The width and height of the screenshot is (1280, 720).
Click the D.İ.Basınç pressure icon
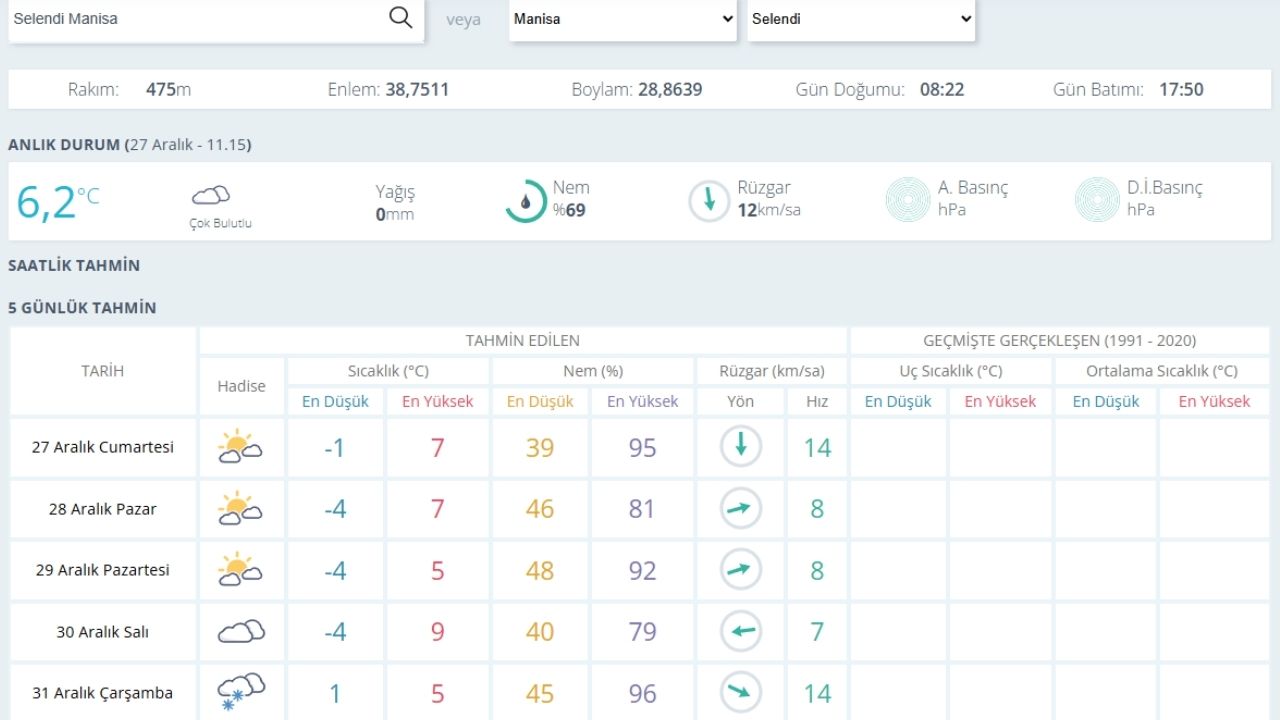click(x=1097, y=199)
